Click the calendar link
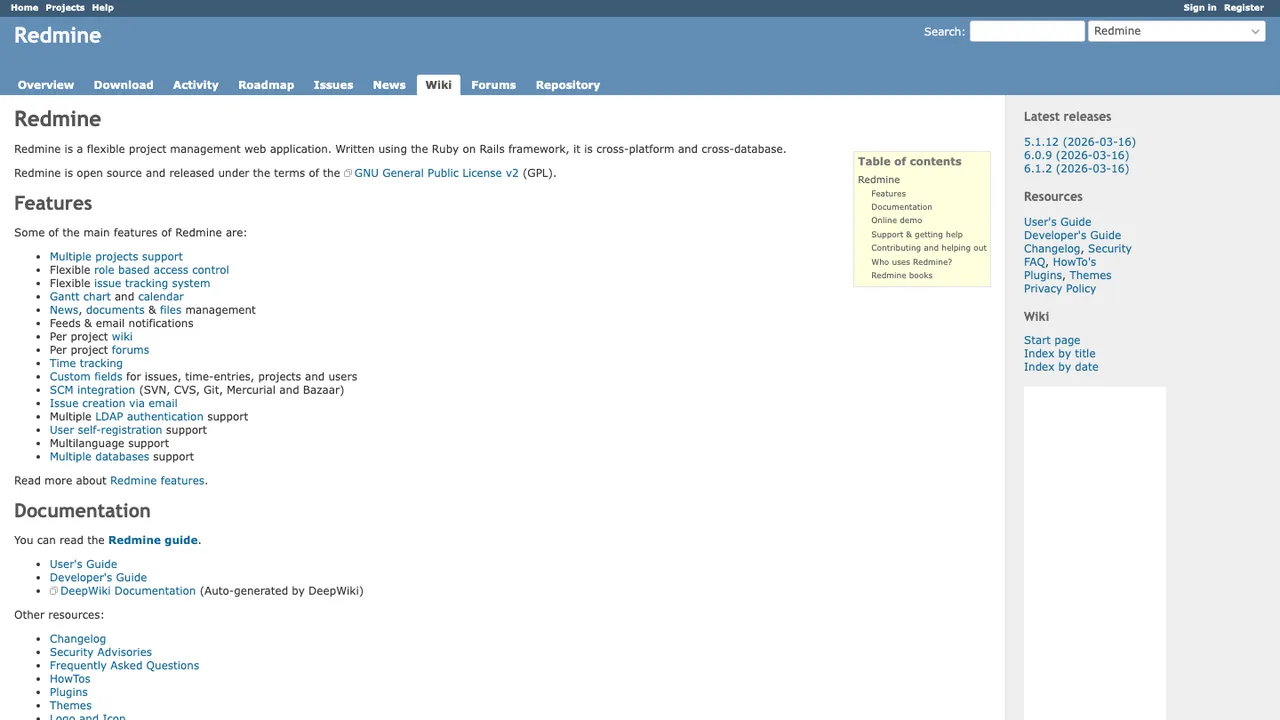 click(161, 297)
